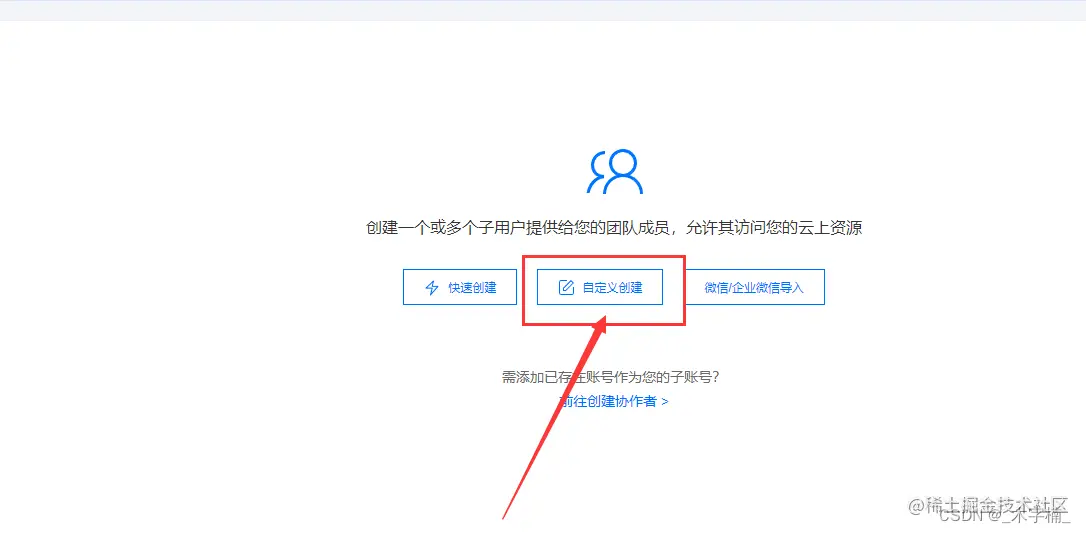Click the two-users icon above description

coord(614,171)
